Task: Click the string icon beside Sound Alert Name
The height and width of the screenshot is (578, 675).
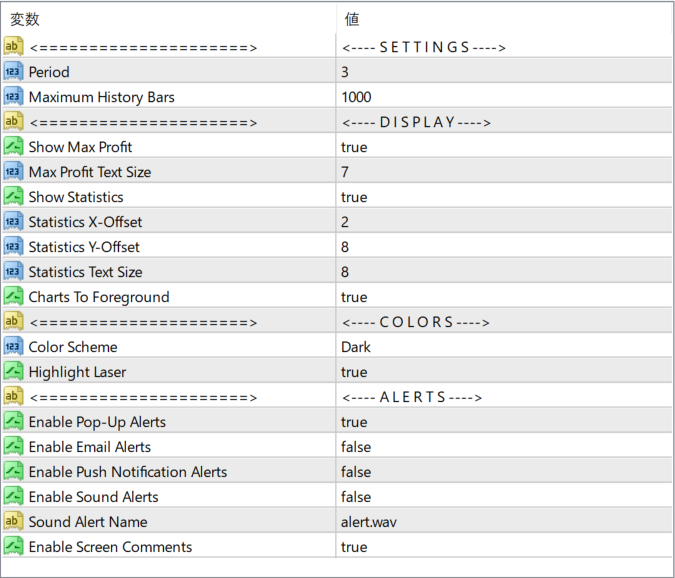Action: 13,522
